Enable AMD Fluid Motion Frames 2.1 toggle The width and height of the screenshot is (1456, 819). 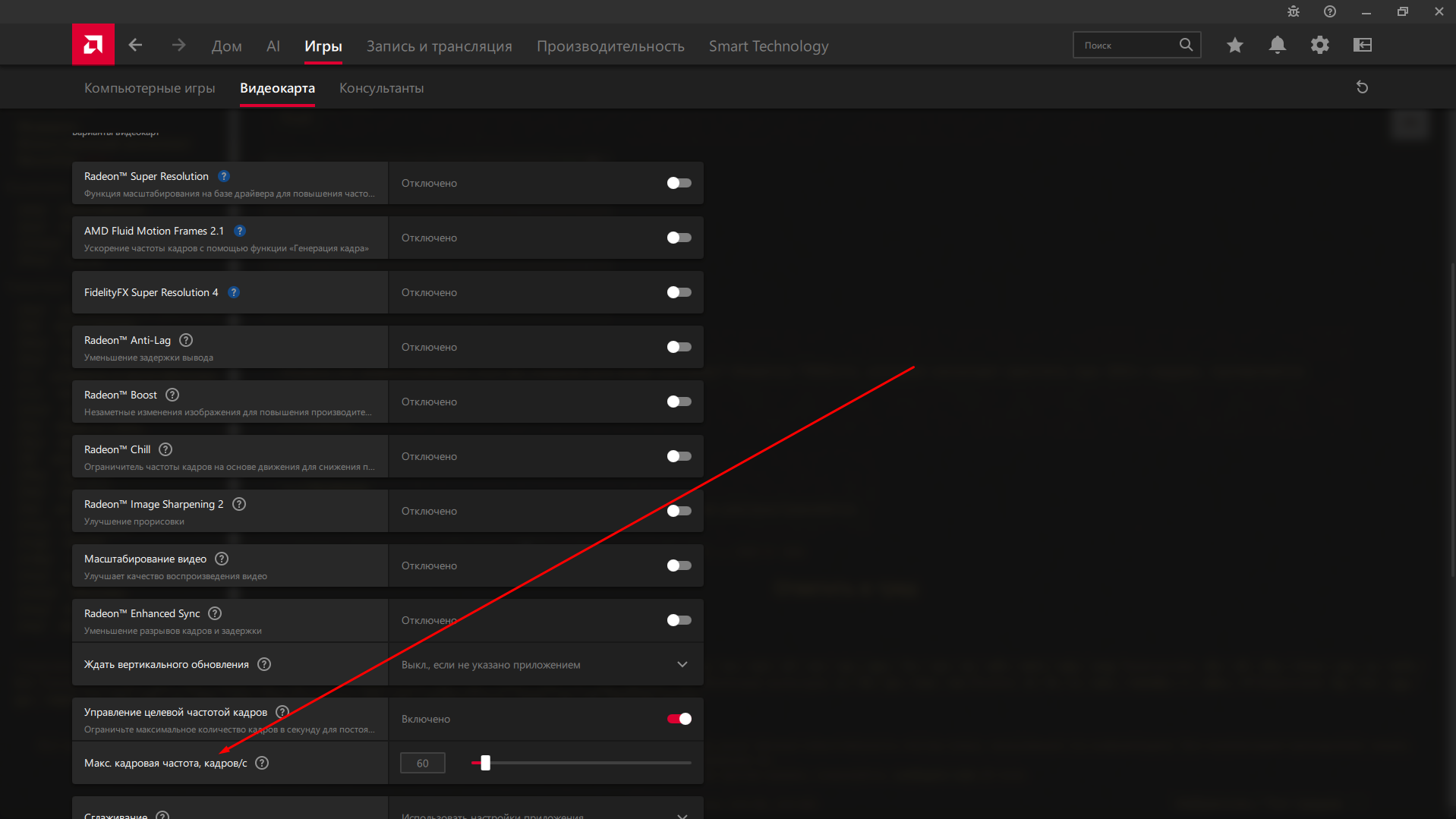tap(679, 238)
